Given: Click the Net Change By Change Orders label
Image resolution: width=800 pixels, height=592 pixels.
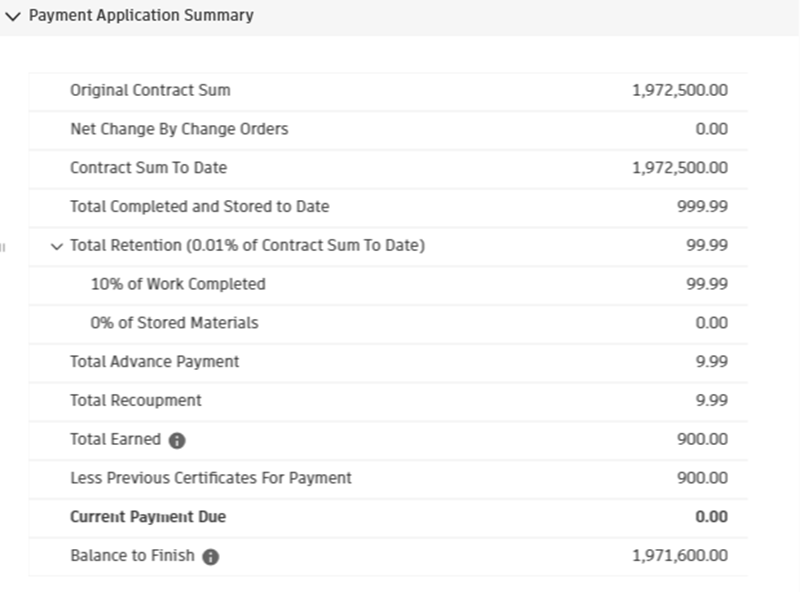Looking at the screenshot, I should (179, 129).
